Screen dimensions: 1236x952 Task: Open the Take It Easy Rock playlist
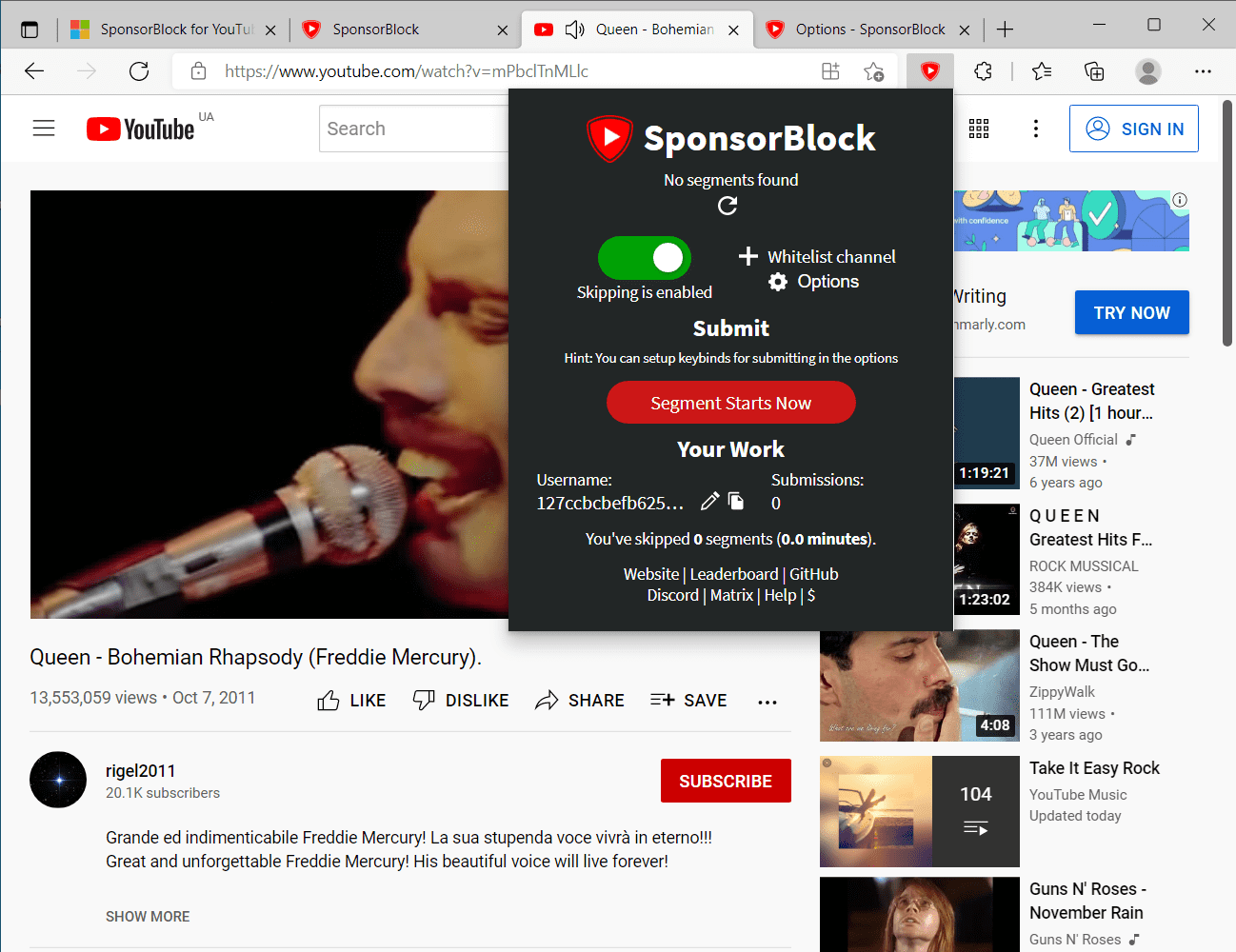(1095, 768)
